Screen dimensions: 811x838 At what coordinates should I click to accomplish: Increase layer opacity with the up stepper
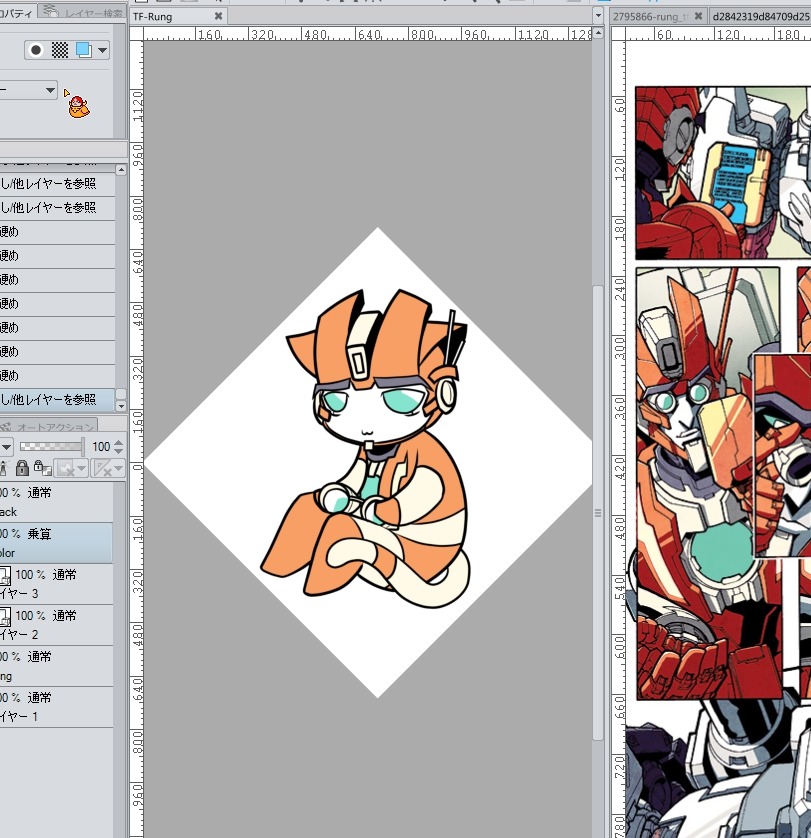(119, 443)
